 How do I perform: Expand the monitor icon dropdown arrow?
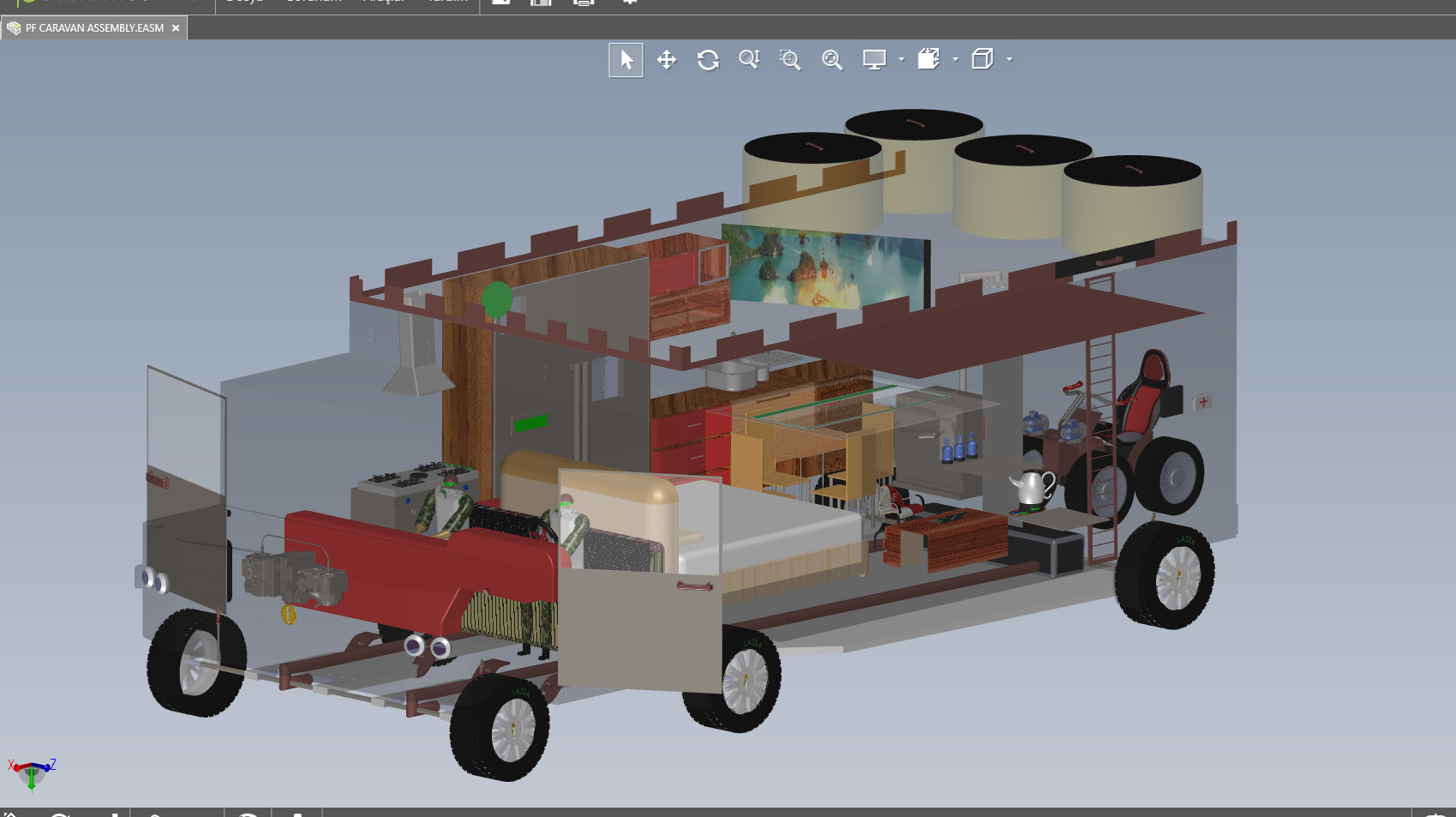point(902,59)
